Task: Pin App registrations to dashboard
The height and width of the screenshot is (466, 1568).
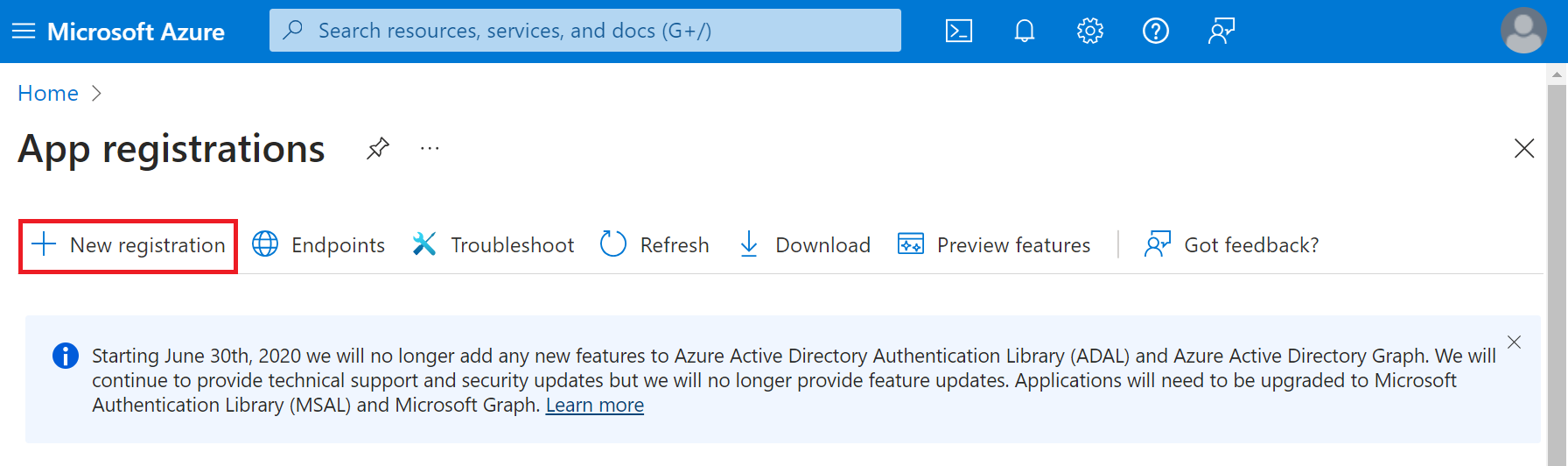Action: coord(377,148)
